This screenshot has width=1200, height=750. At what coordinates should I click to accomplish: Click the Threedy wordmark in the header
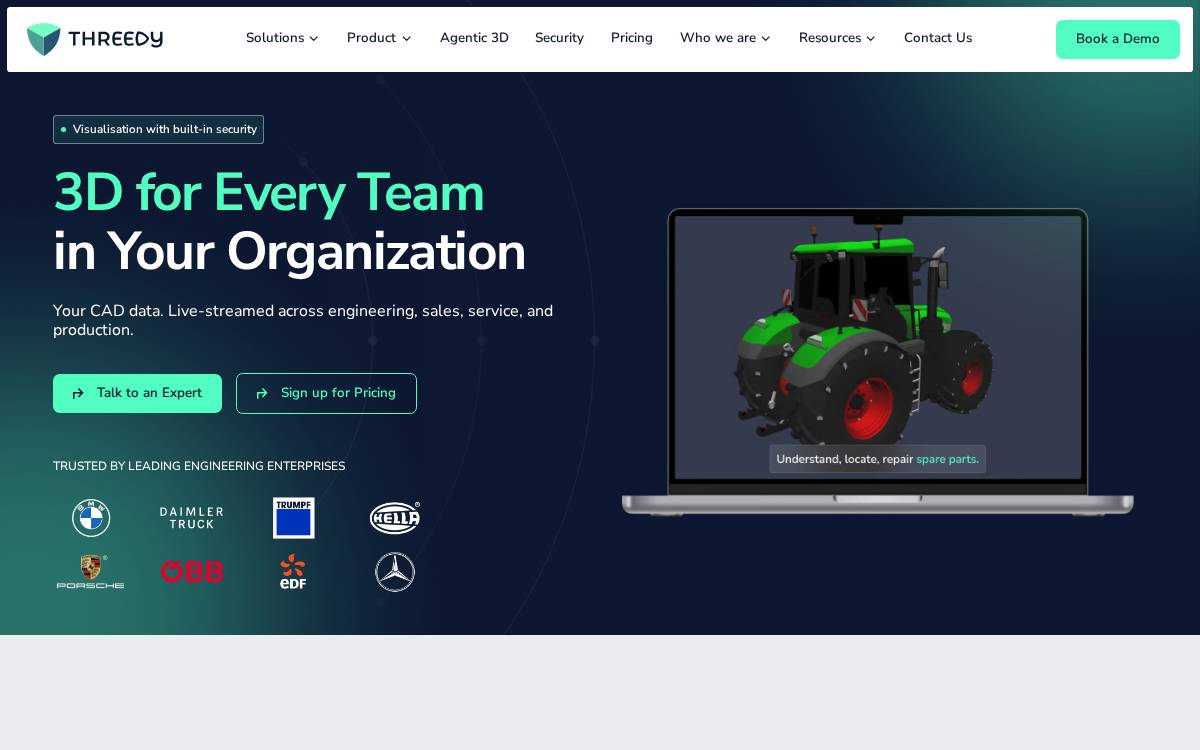(116, 39)
